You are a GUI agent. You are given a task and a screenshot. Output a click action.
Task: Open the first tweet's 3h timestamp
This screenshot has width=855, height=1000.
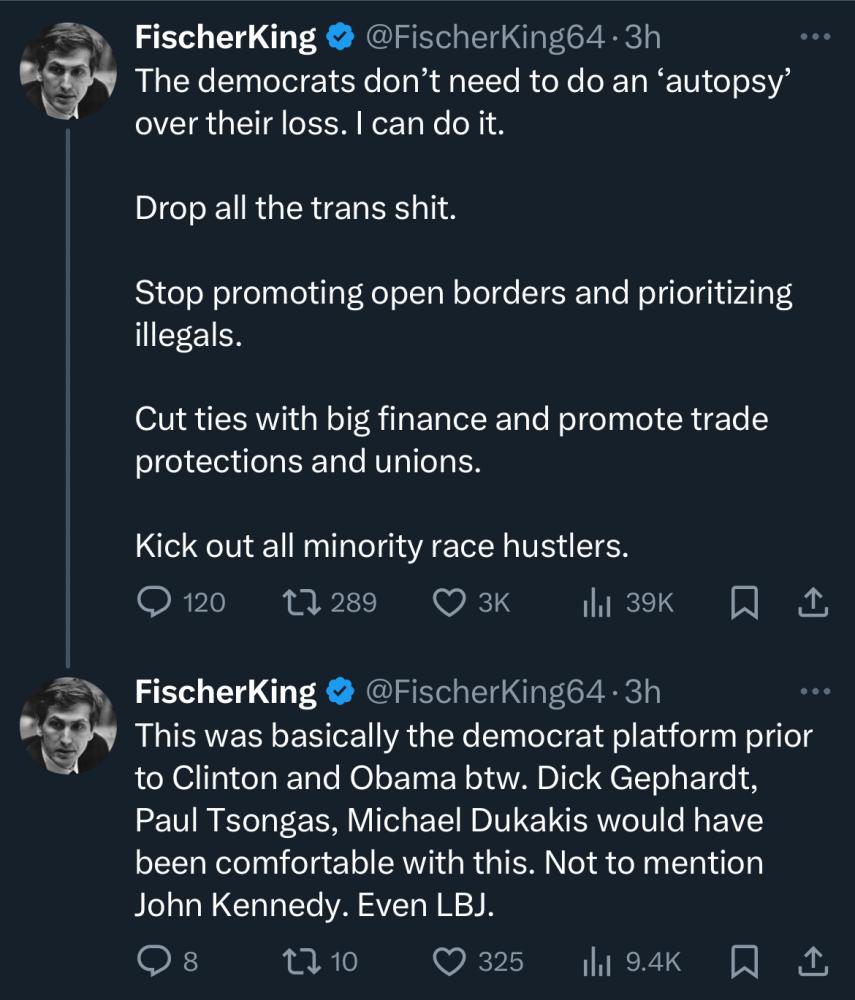642,37
